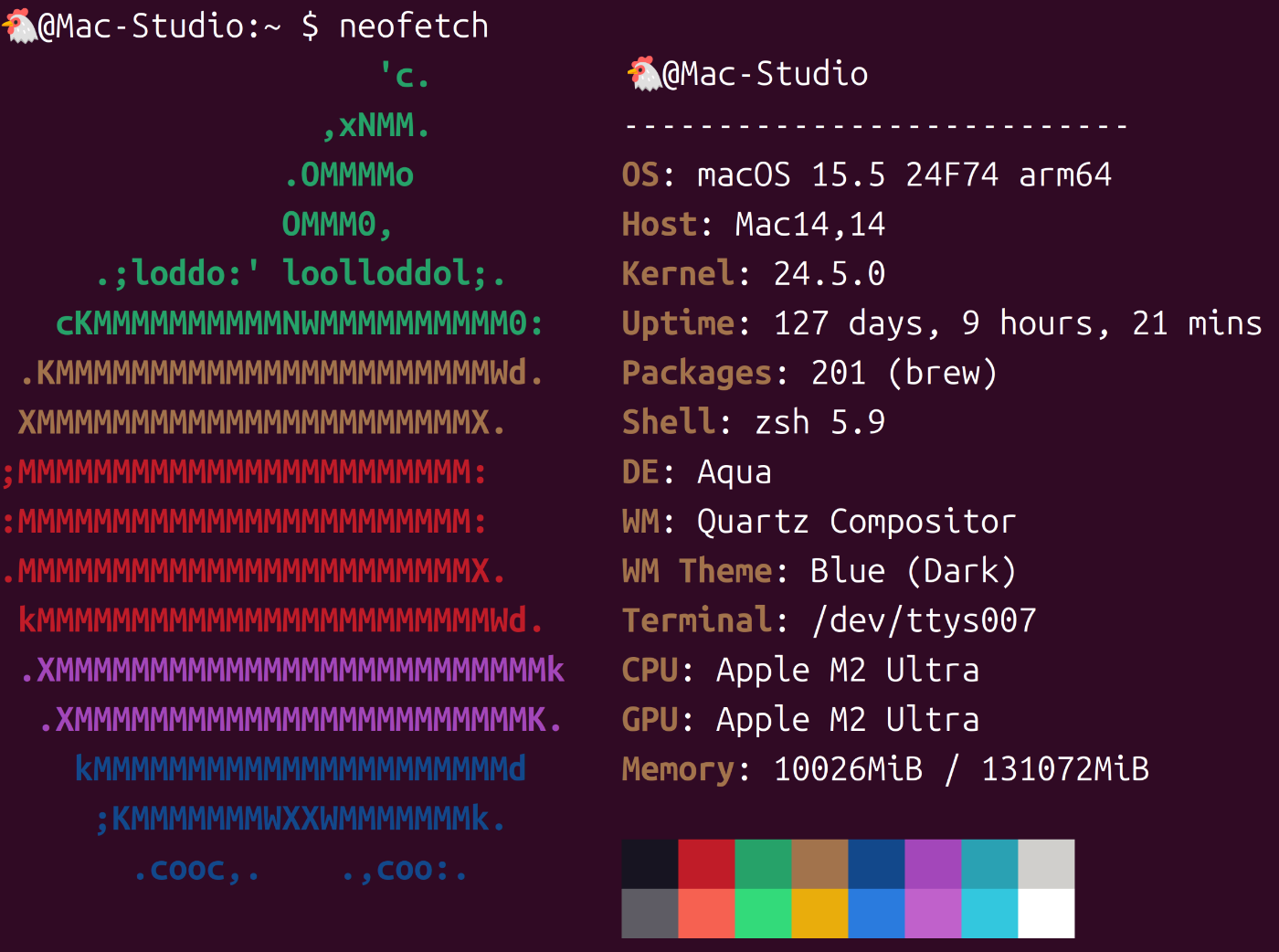Click the Terminal value '/dev/ttys007'
Image resolution: width=1279 pixels, height=952 pixels.
(924, 620)
